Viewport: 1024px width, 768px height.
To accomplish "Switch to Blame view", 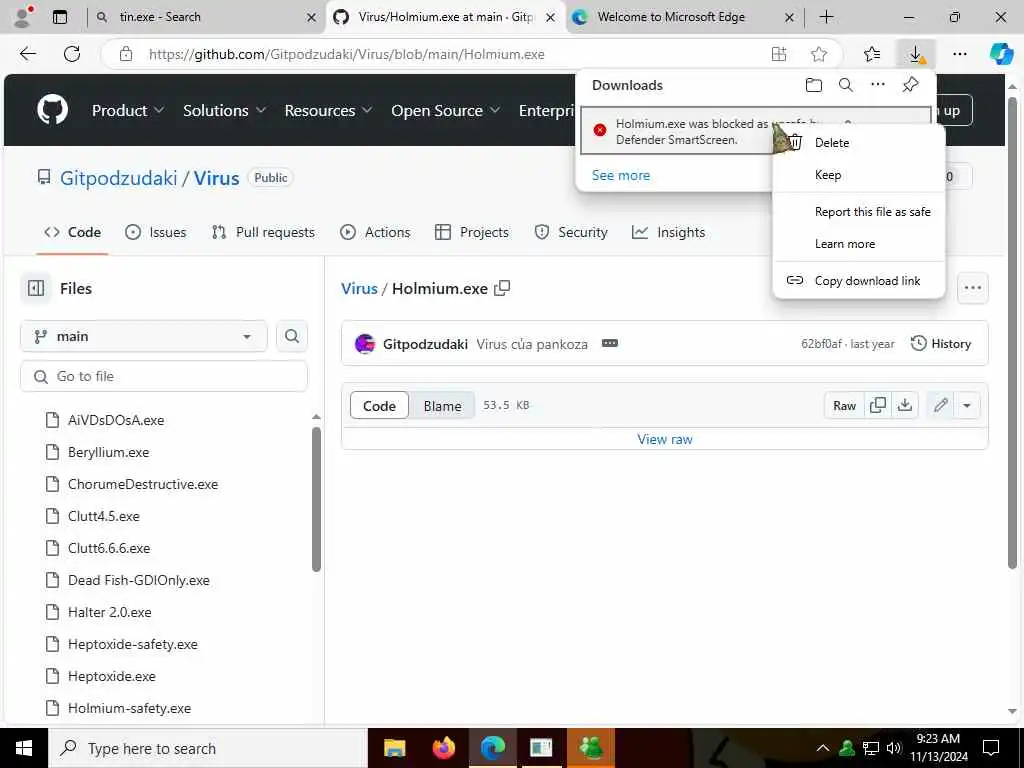I will 442,406.
